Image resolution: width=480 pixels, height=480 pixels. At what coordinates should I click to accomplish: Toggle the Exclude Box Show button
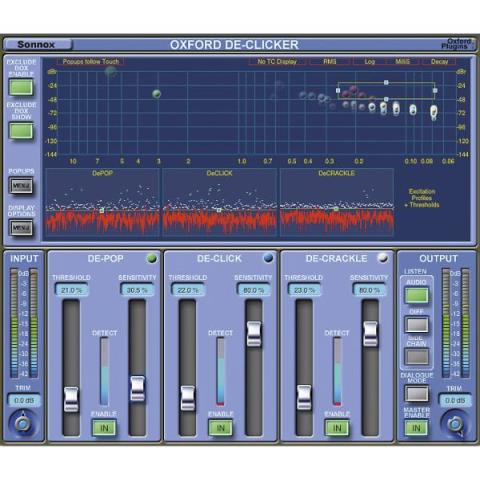pyautogui.click(x=21, y=131)
